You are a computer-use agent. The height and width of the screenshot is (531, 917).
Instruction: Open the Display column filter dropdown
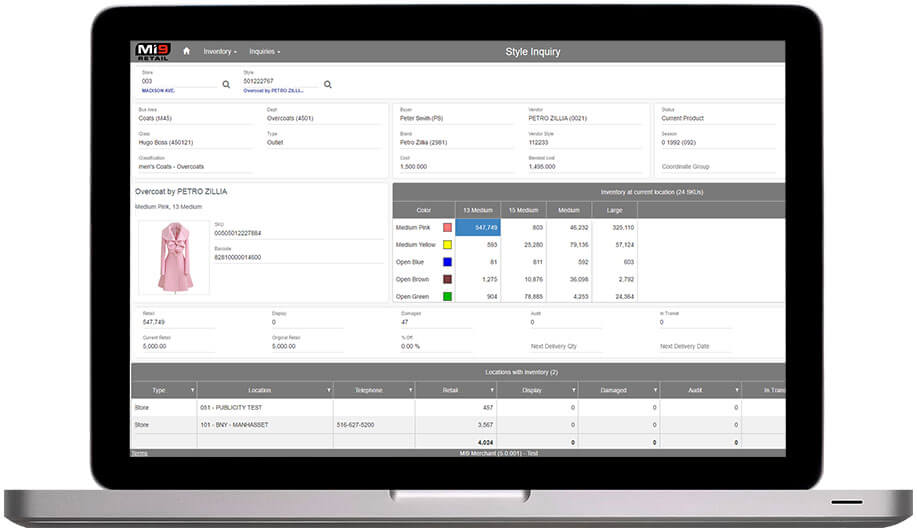pyautogui.click(x=574, y=390)
